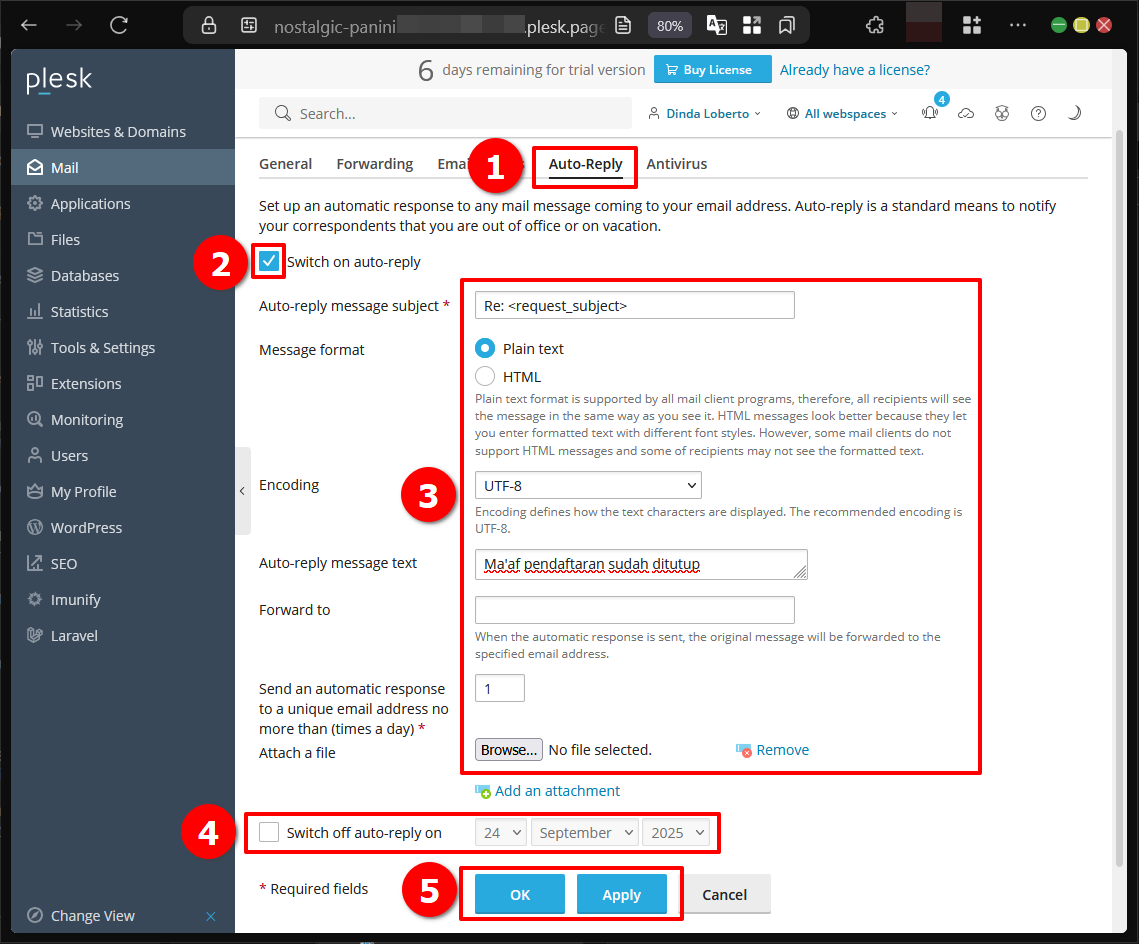Toggle dark mode with the moon icon
This screenshot has height=944, width=1139.
pos(1074,113)
